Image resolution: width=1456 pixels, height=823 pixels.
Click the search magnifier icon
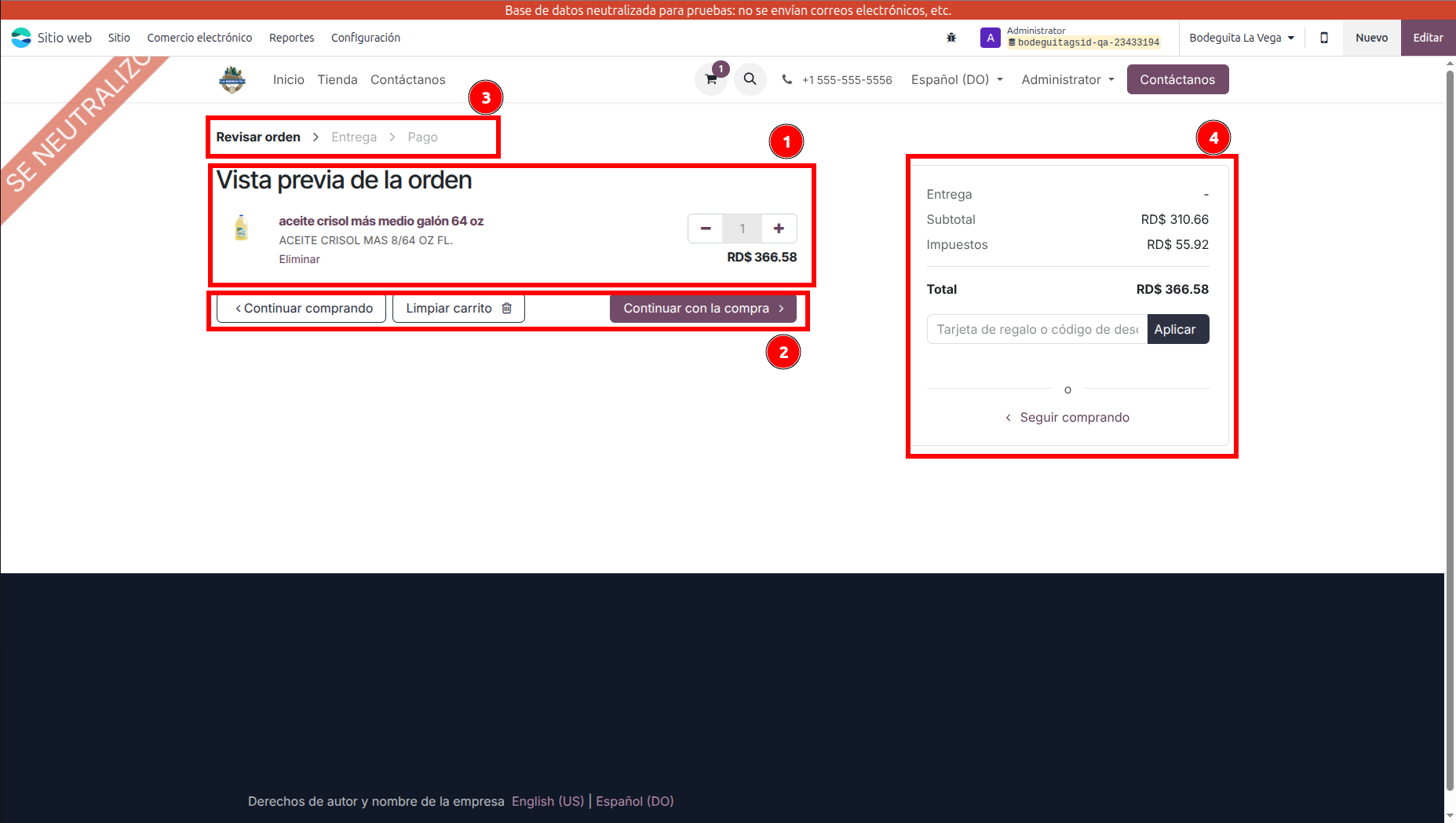(x=750, y=79)
